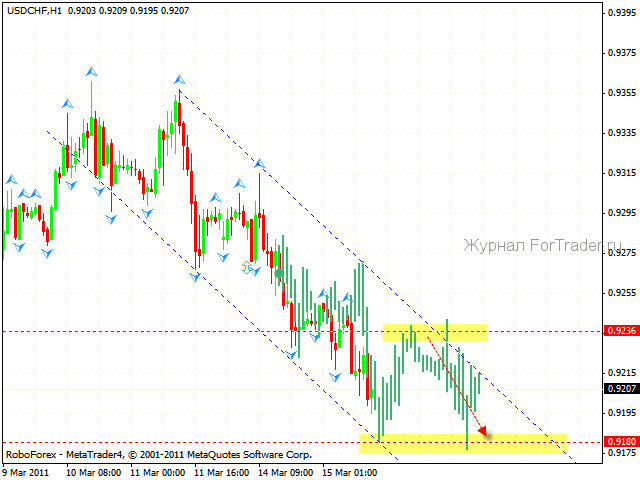The width and height of the screenshot is (640, 480).
Task: Click the 11 Mar 00:00 time label
Action: point(158,473)
